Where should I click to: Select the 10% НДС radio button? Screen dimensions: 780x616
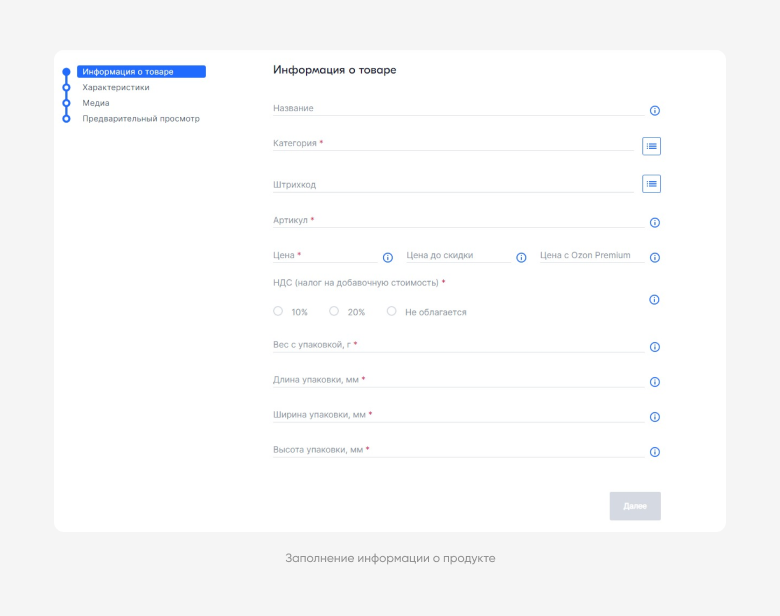click(278, 311)
